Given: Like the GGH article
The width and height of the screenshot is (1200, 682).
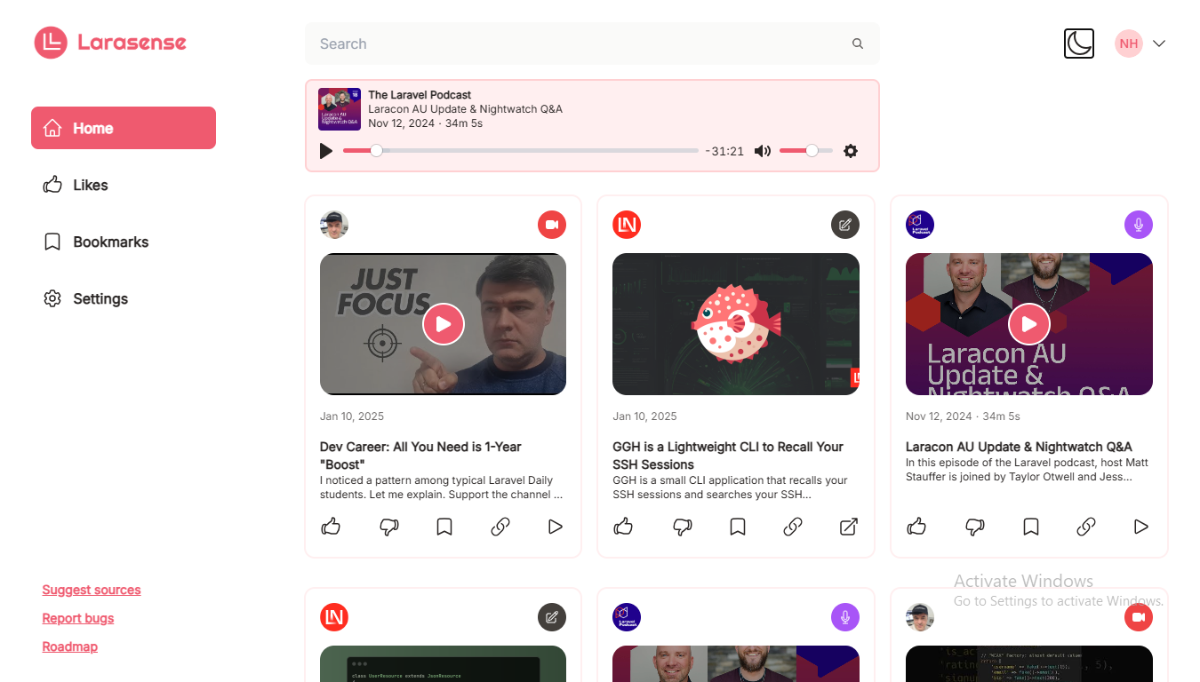Looking at the screenshot, I should [x=623, y=526].
